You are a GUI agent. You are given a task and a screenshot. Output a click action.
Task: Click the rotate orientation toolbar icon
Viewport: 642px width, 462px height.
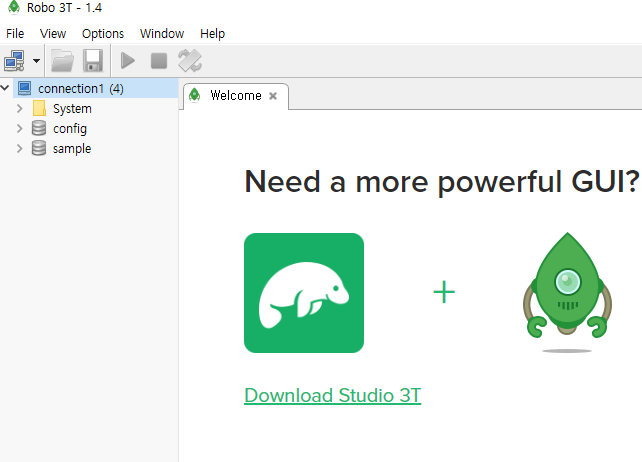tap(190, 61)
